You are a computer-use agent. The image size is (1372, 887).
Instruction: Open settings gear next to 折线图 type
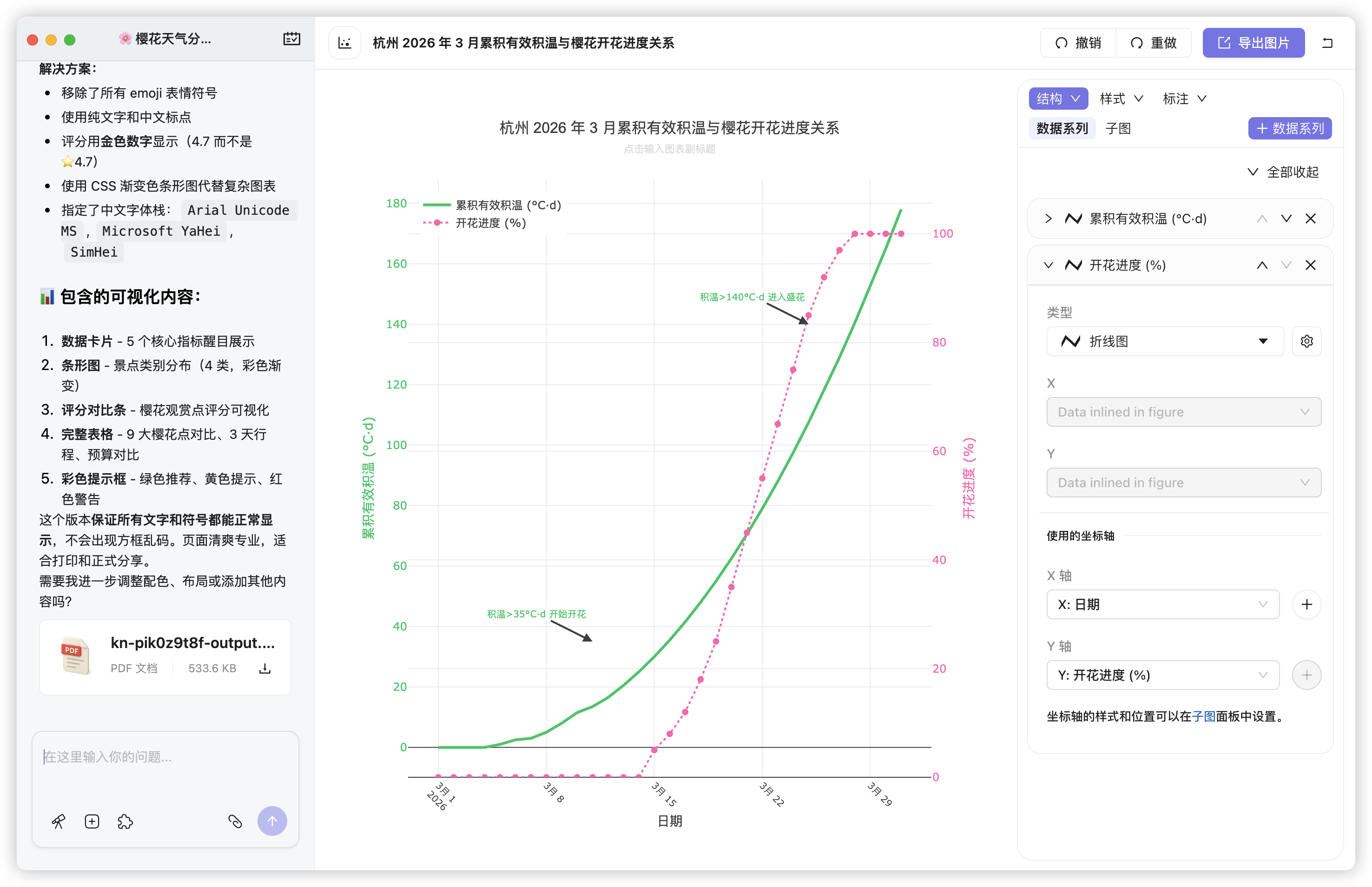coord(1306,341)
